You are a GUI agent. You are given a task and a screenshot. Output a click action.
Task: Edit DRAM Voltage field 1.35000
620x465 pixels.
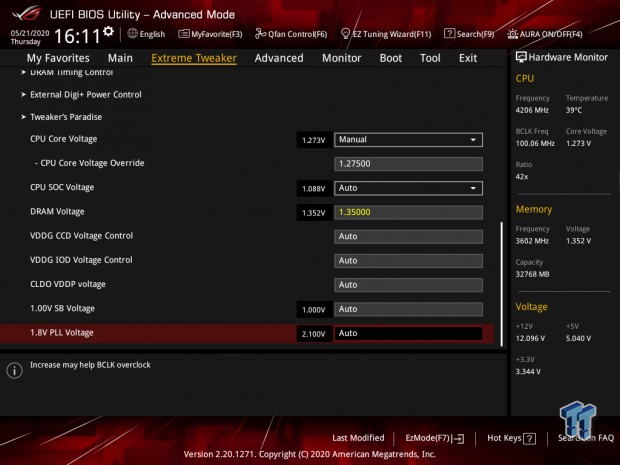pyautogui.click(x=408, y=212)
